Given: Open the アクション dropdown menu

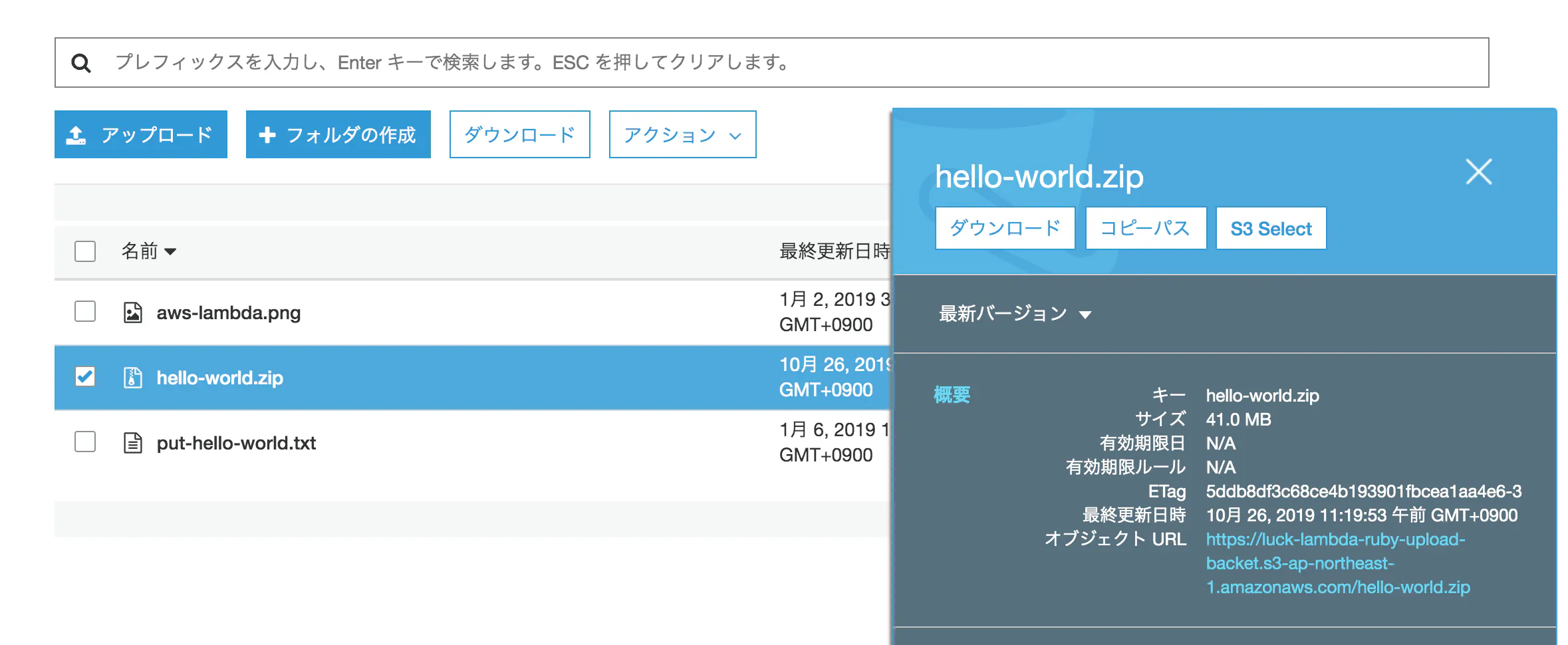Looking at the screenshot, I should (x=681, y=134).
